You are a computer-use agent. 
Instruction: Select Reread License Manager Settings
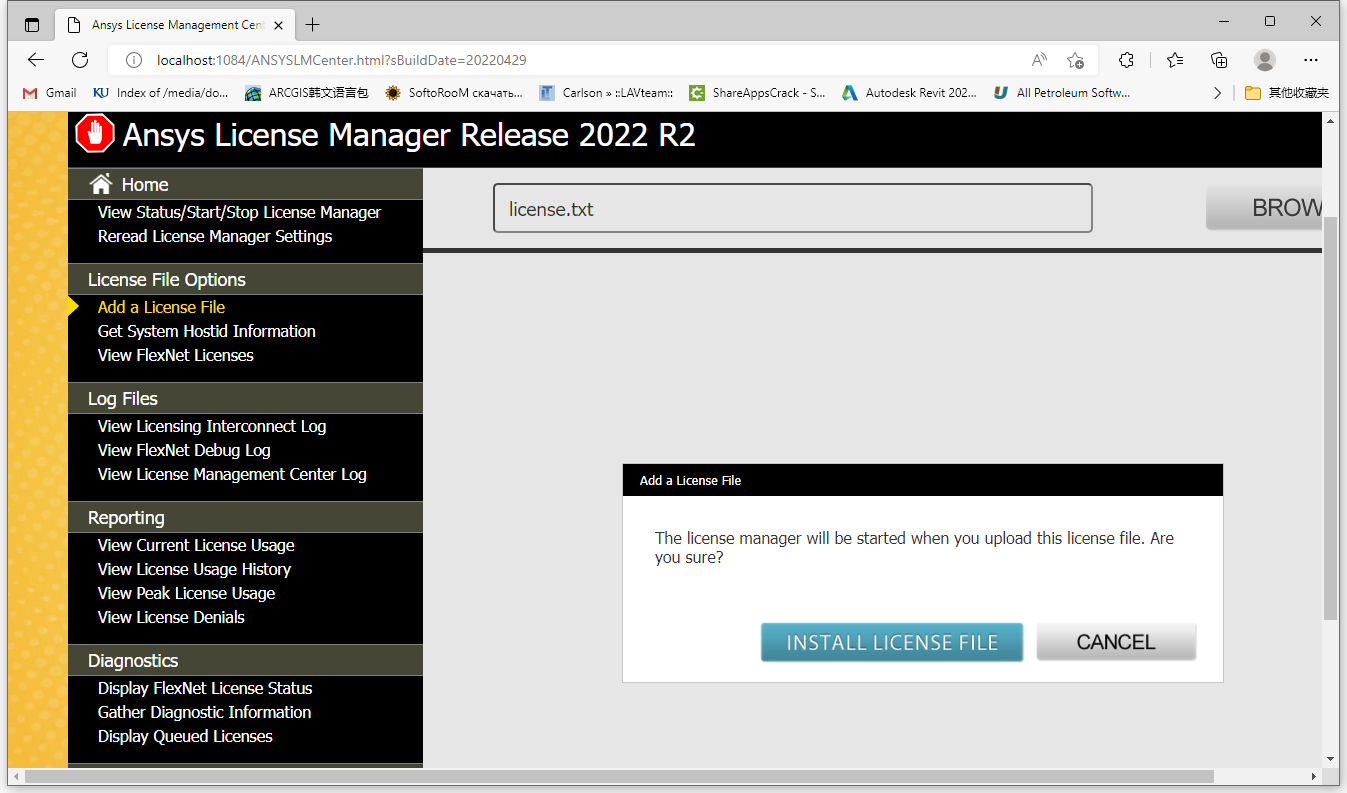pos(215,236)
